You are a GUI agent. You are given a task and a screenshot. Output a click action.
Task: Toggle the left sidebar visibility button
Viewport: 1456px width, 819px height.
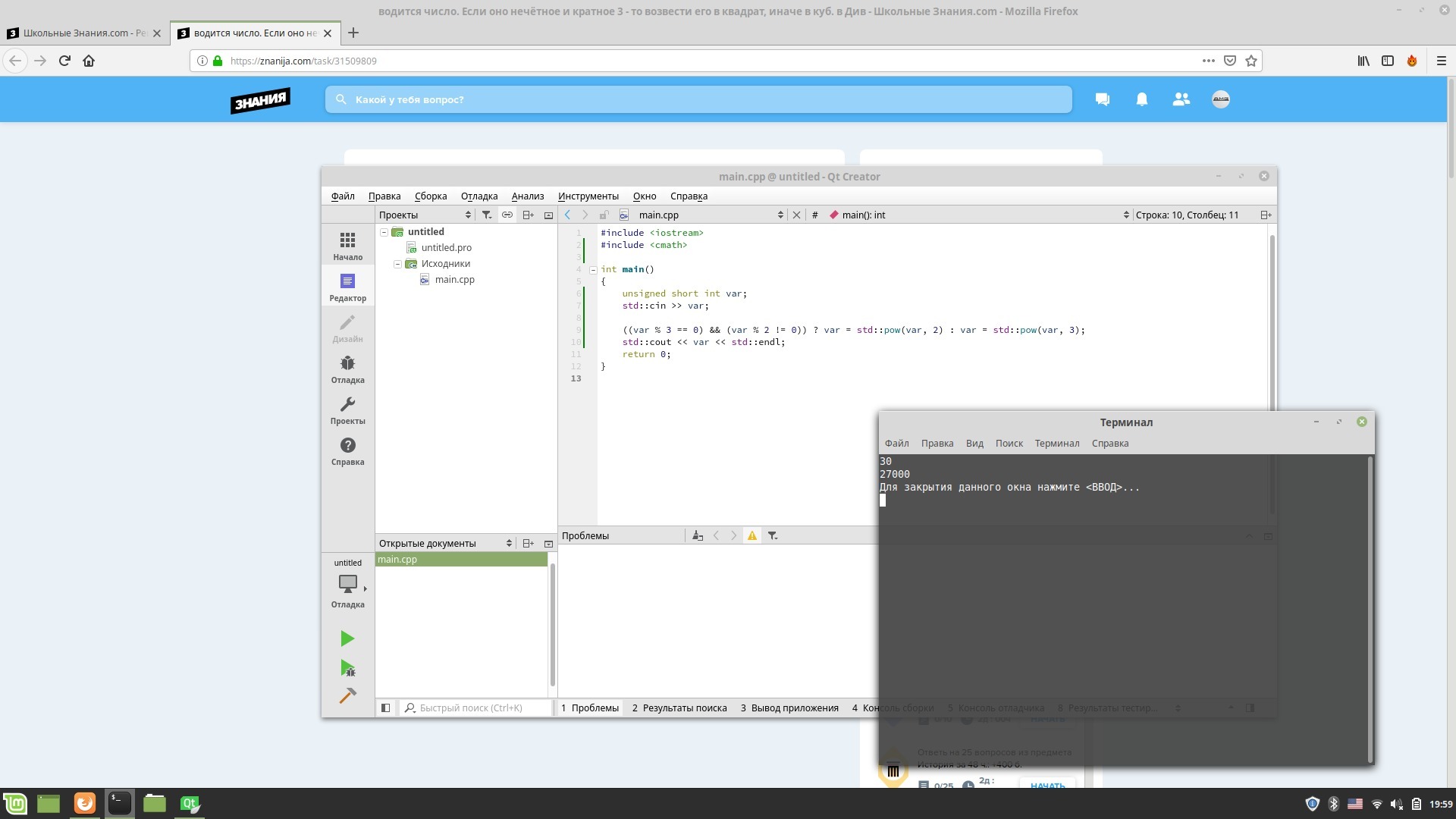point(385,708)
